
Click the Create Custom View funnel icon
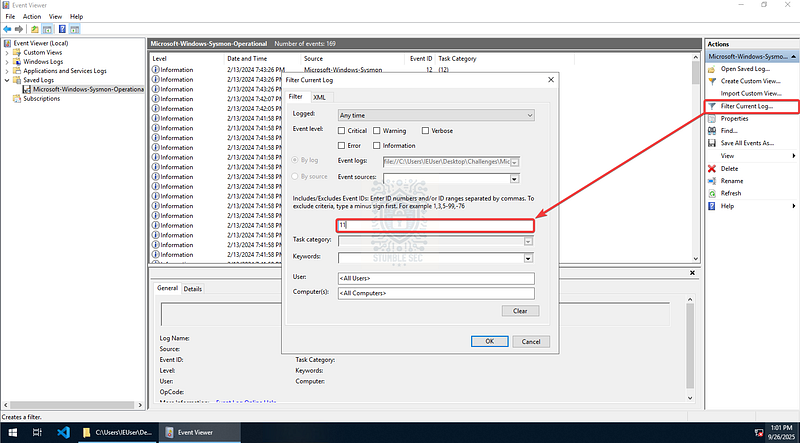[712, 81]
